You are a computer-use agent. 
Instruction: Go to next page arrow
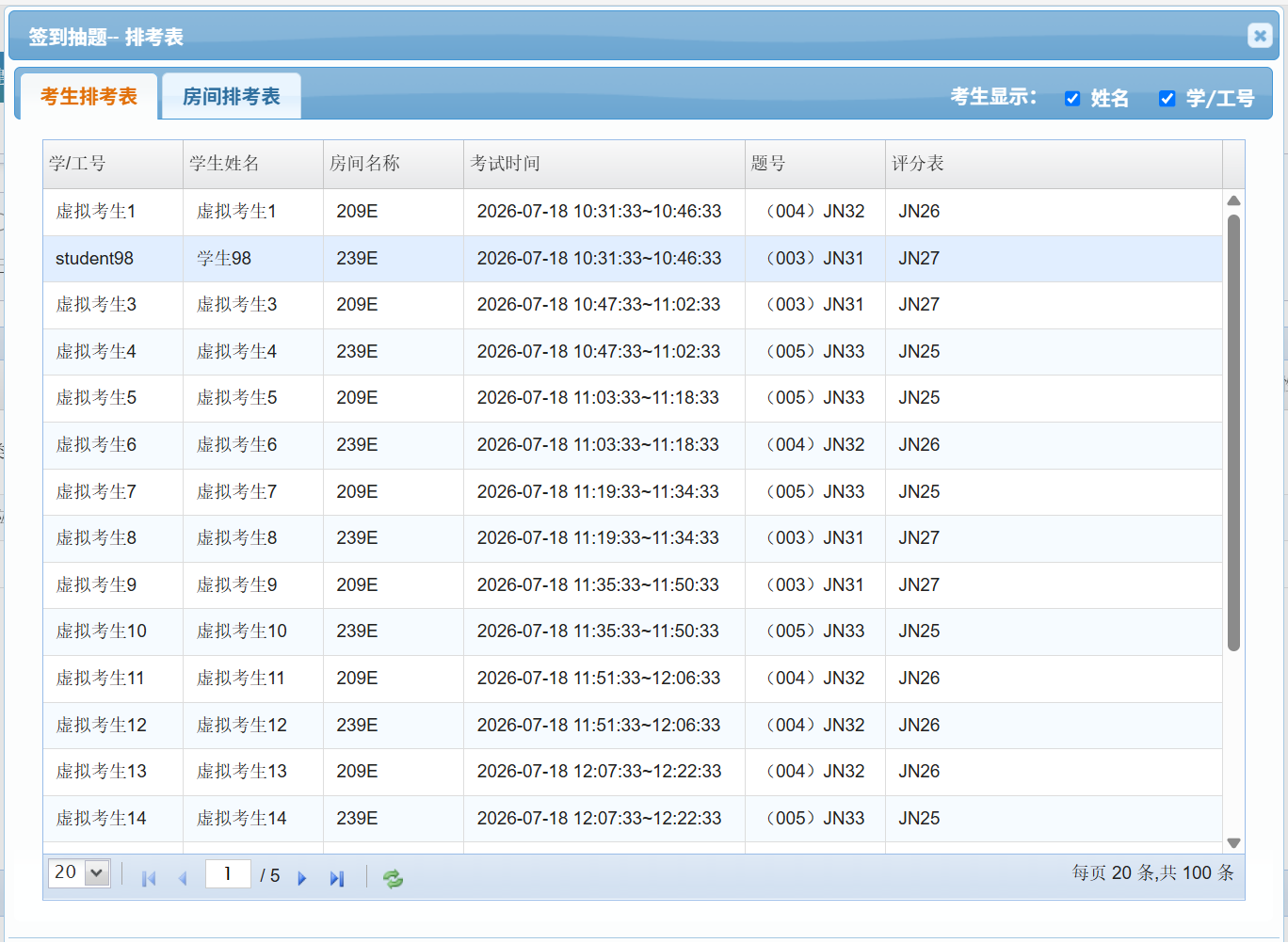tap(302, 878)
